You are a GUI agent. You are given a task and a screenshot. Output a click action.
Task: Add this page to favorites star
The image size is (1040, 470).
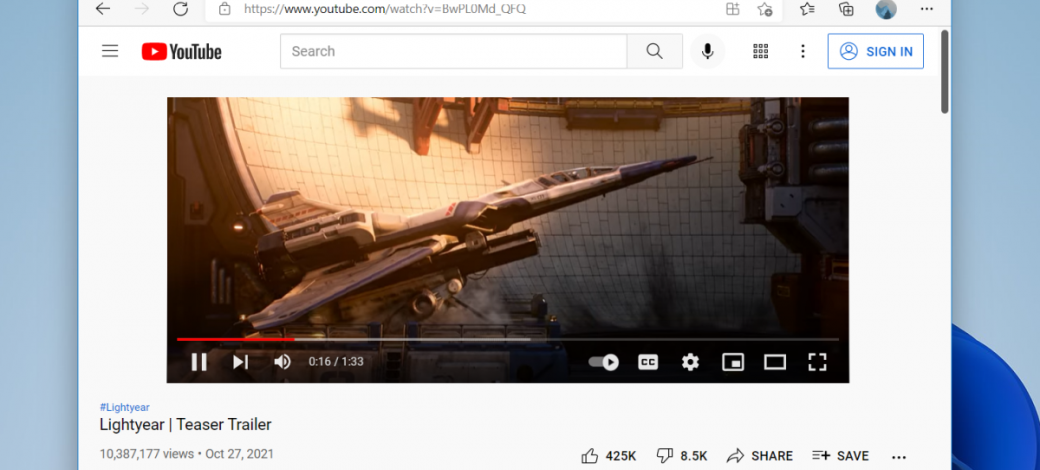point(765,9)
